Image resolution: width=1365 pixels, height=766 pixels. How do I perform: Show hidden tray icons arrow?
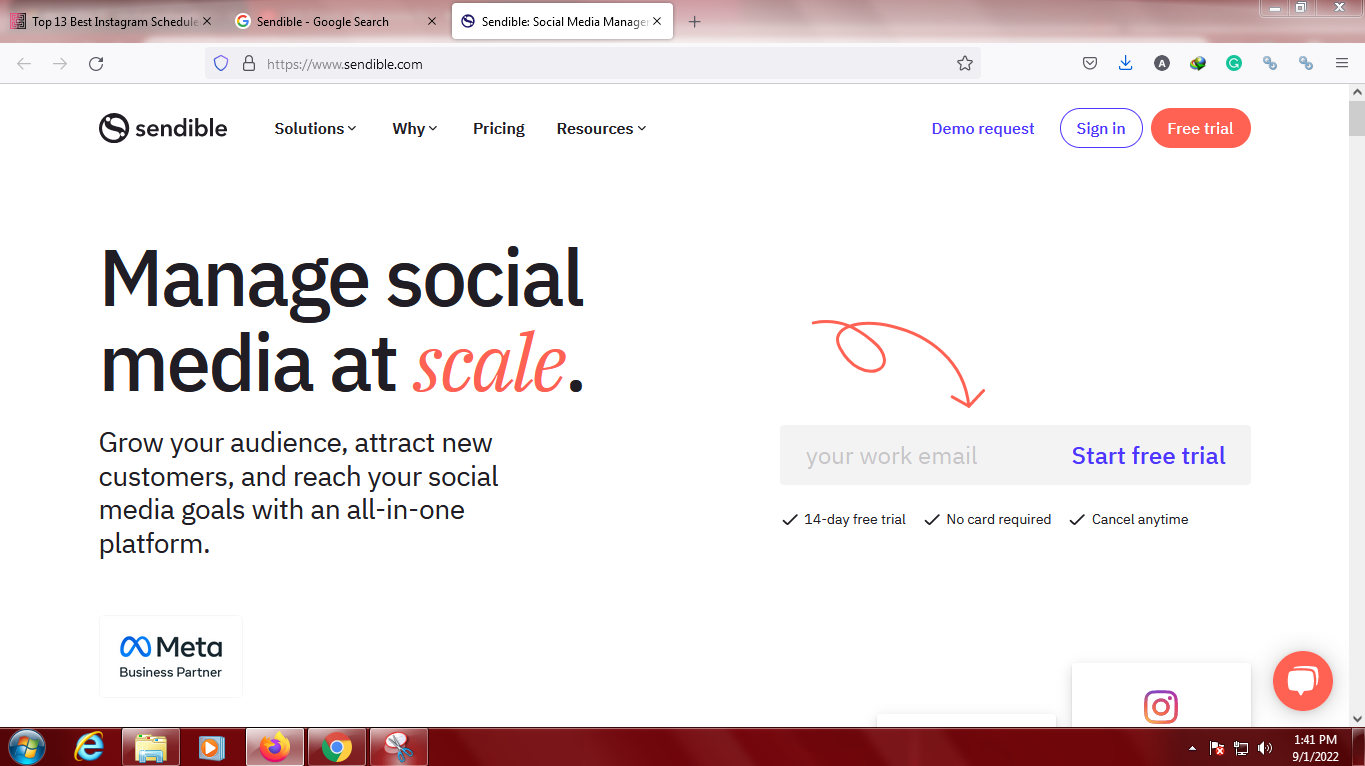coord(1192,748)
